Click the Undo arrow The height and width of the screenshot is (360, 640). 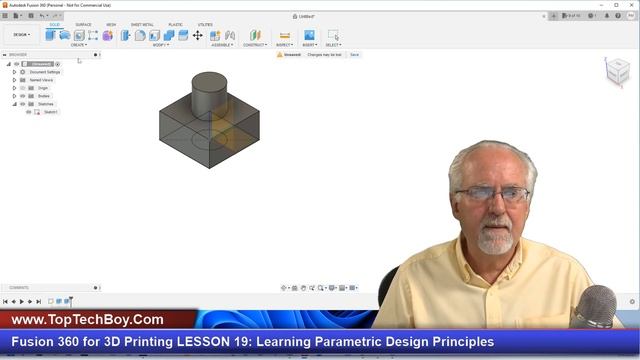click(42, 16)
